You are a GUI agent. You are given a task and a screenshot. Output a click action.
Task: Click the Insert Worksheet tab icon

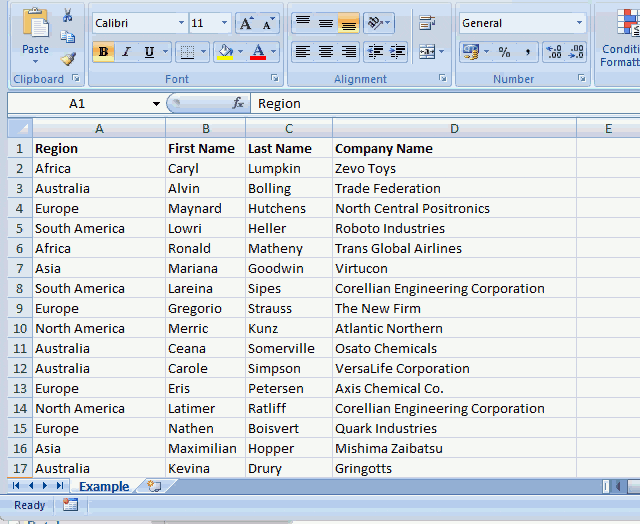pyautogui.click(x=153, y=487)
